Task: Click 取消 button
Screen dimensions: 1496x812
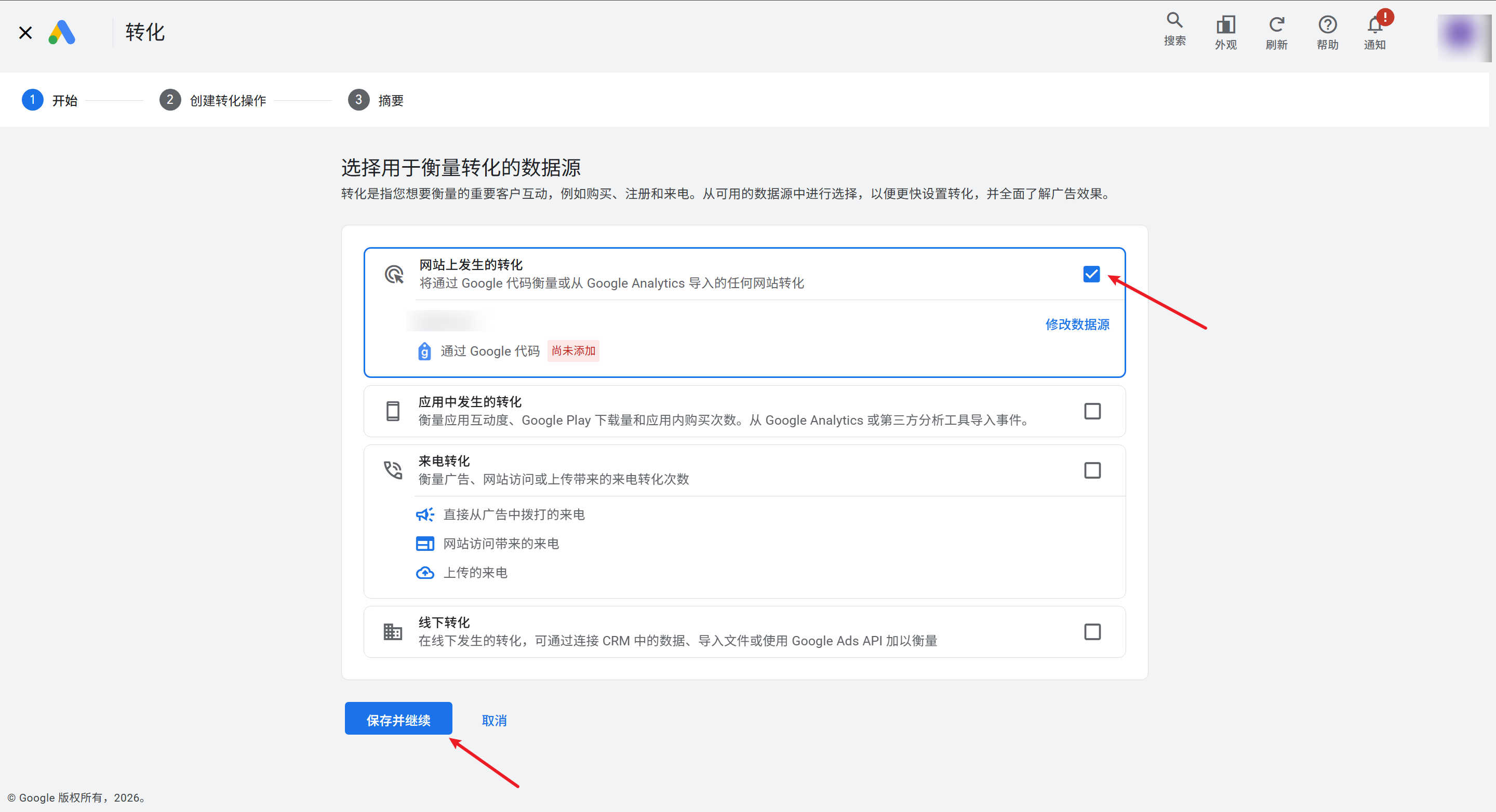Action: [x=494, y=720]
